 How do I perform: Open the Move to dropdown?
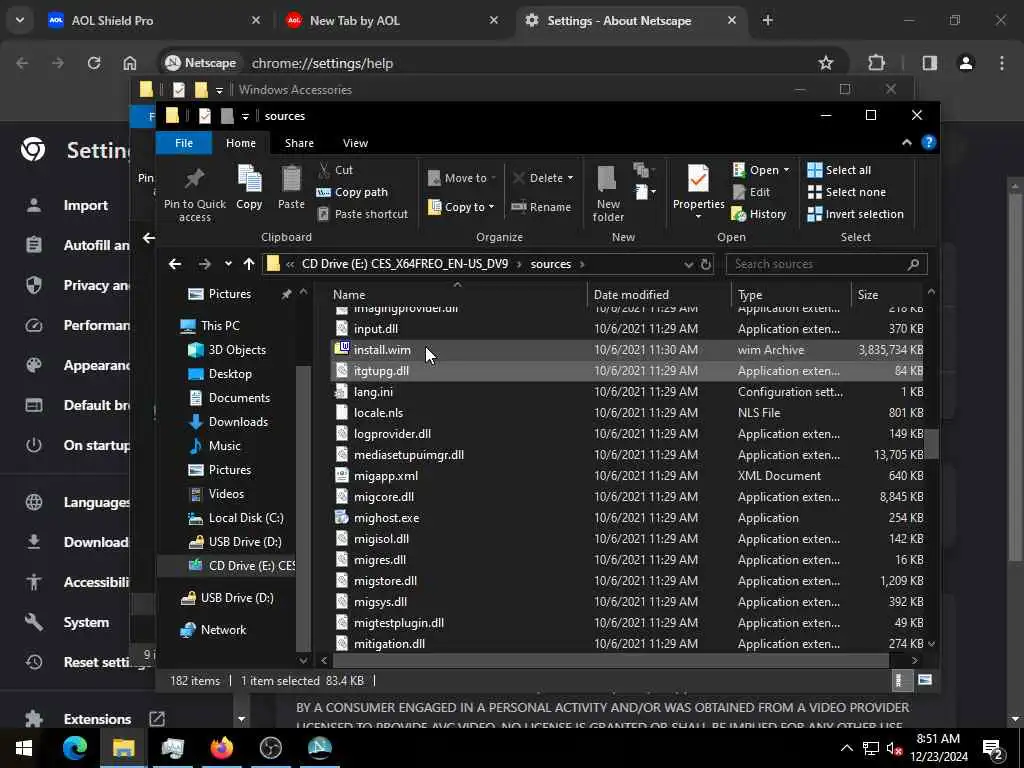click(x=462, y=178)
